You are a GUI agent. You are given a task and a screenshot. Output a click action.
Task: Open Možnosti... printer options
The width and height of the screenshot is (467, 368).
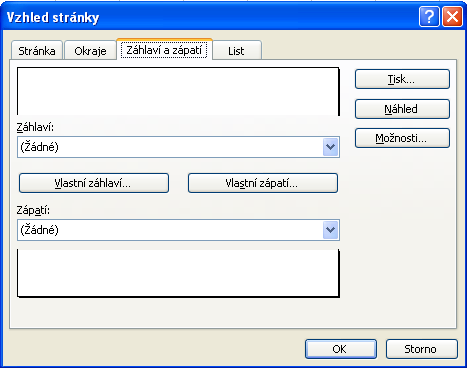402,138
